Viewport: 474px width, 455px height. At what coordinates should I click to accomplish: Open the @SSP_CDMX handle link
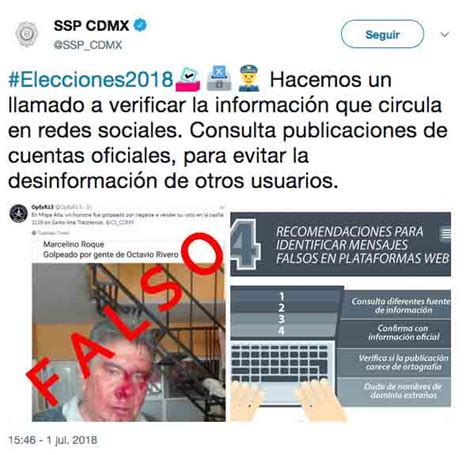88,45
